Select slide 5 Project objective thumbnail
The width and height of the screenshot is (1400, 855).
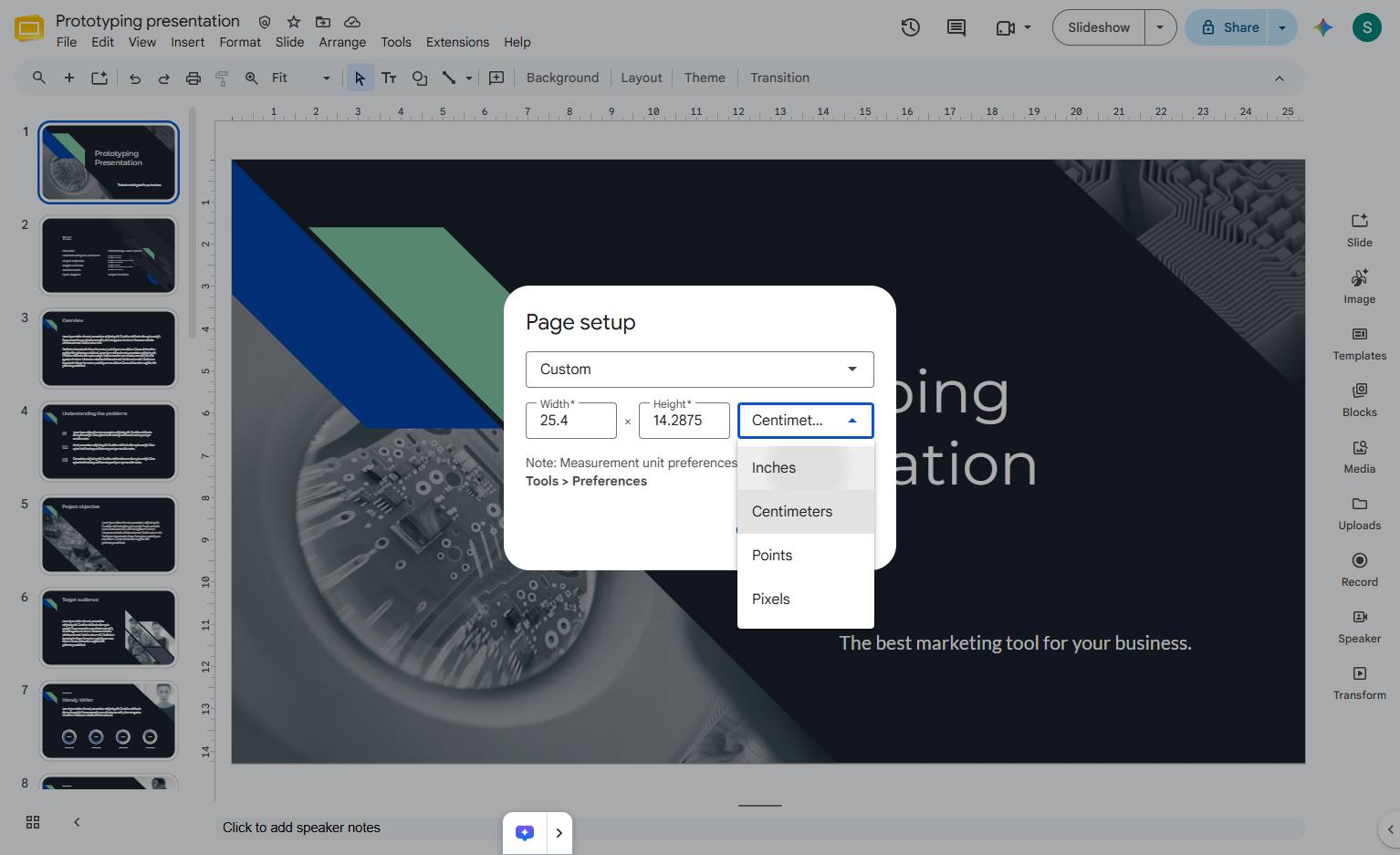point(109,535)
